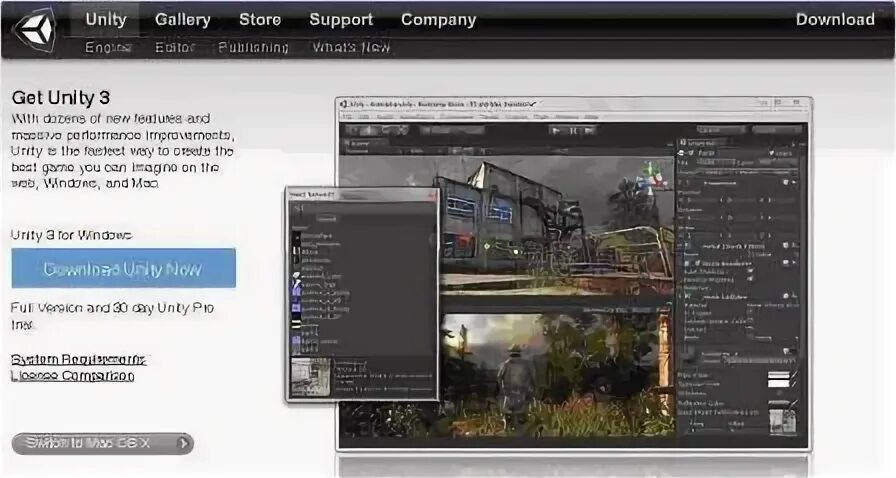Viewport: 896px width, 478px height.
Task: Open the System Requirements link
Action: point(78,360)
